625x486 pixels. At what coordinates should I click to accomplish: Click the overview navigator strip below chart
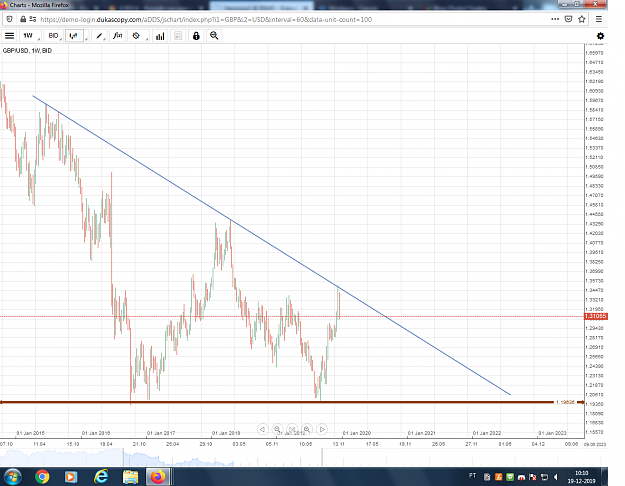pyautogui.click(x=304, y=457)
